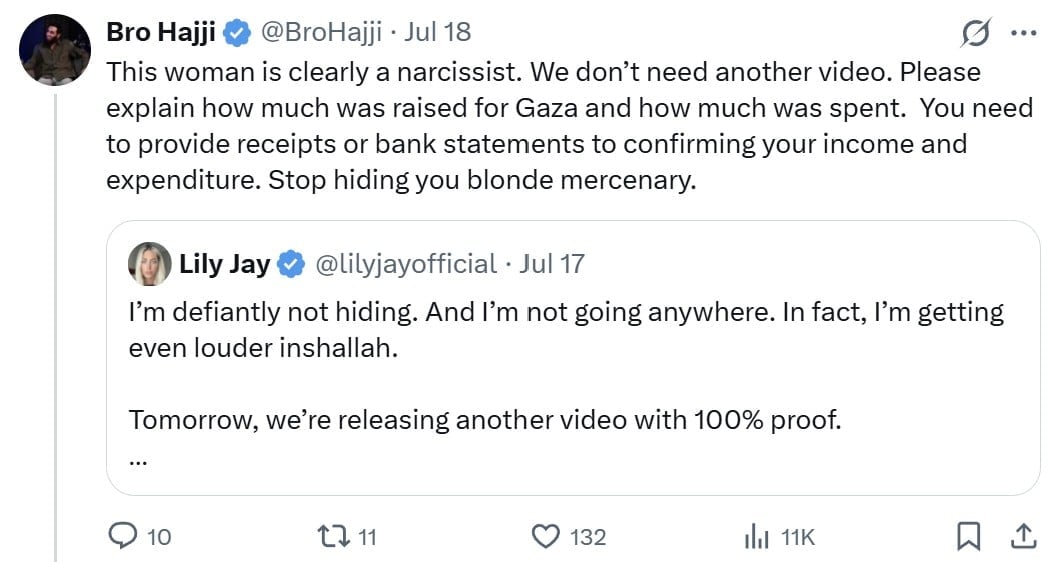Open the @BroHajji handle link
Image resolution: width=1052 pixels, height=562 pixels.
(x=321, y=32)
